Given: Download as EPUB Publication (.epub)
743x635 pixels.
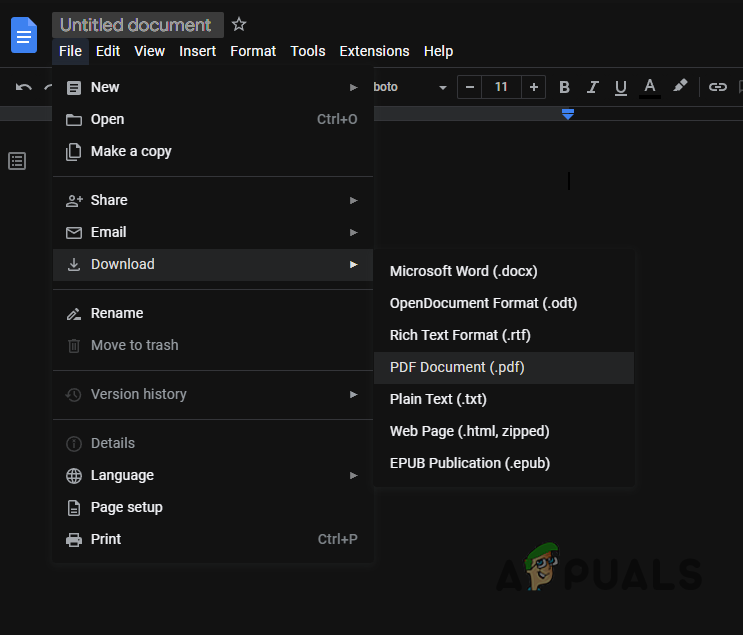Looking at the screenshot, I should tap(504, 463).
